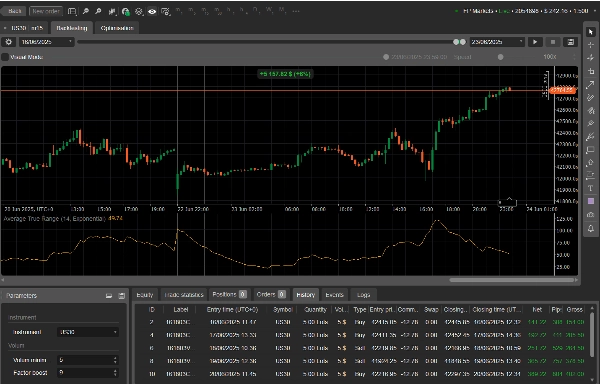The height and width of the screenshot is (384, 600).
Task: Toggle the eye viewing options icon
Action: pyautogui.click(x=152, y=11)
